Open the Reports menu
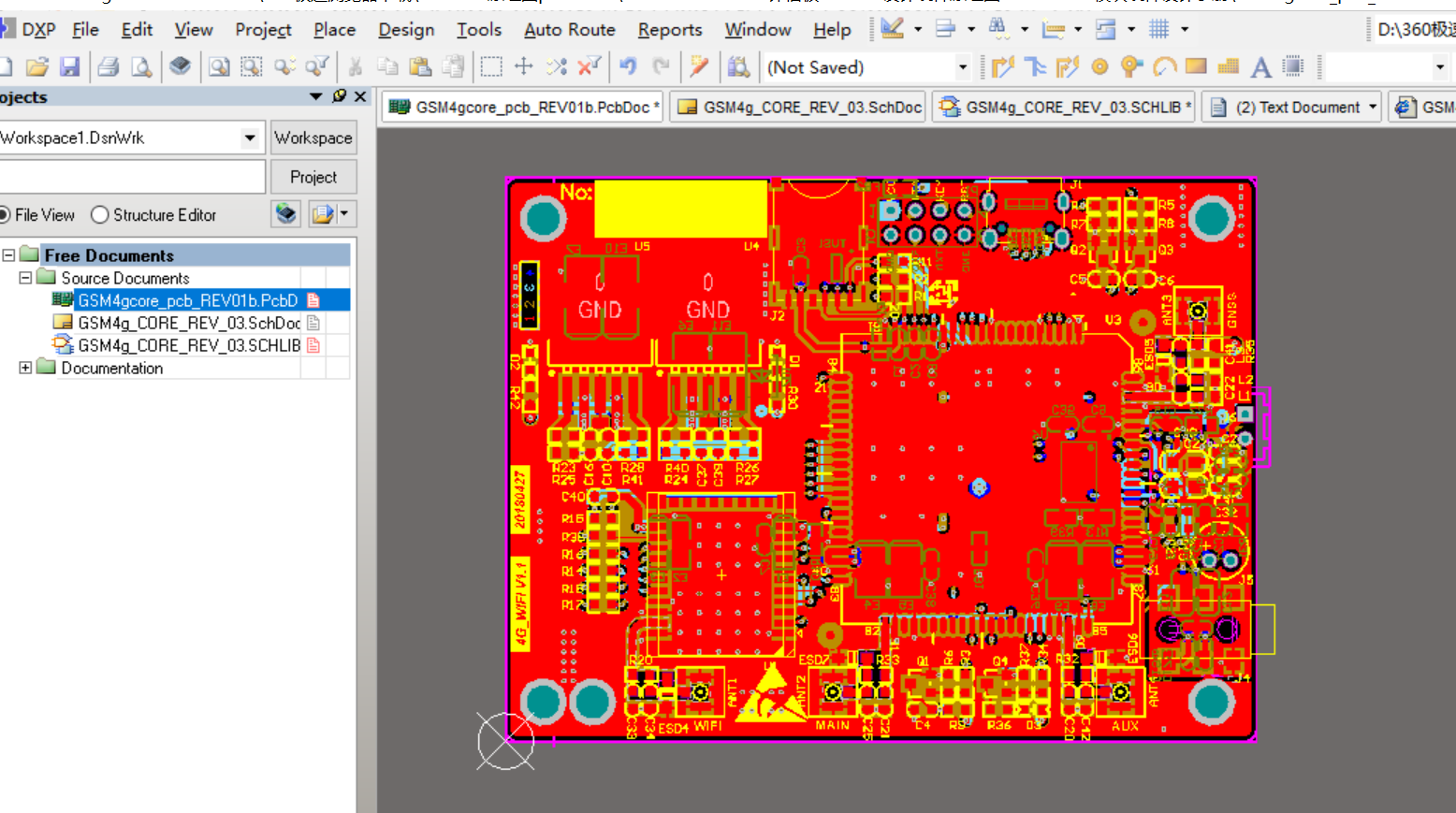1456x813 pixels. click(x=670, y=30)
